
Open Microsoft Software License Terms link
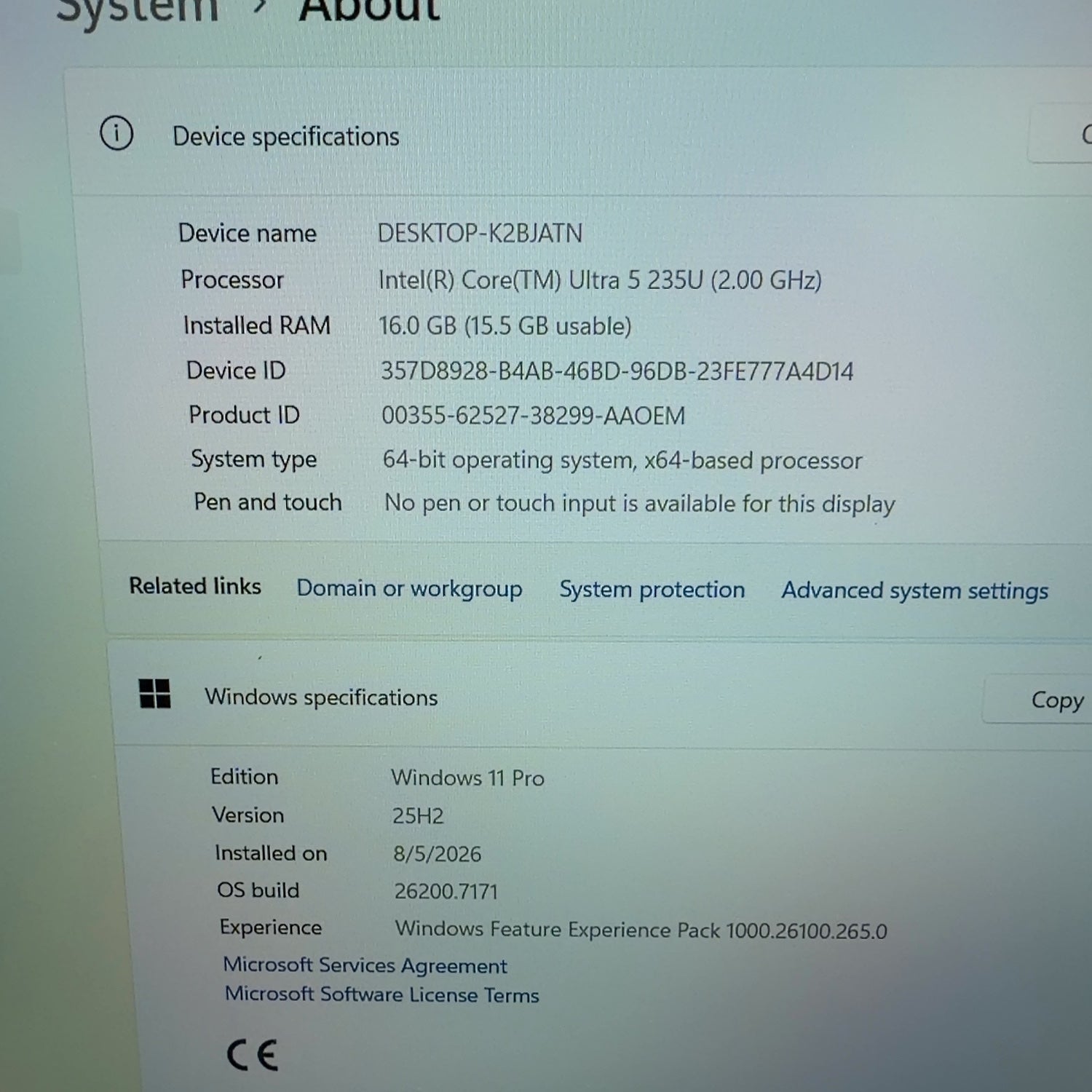(x=382, y=994)
